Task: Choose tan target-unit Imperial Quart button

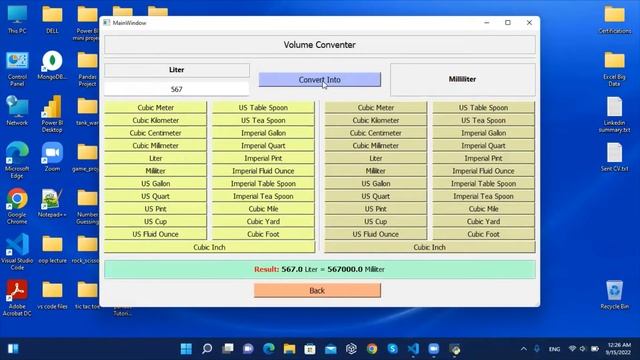Action: click(483, 145)
